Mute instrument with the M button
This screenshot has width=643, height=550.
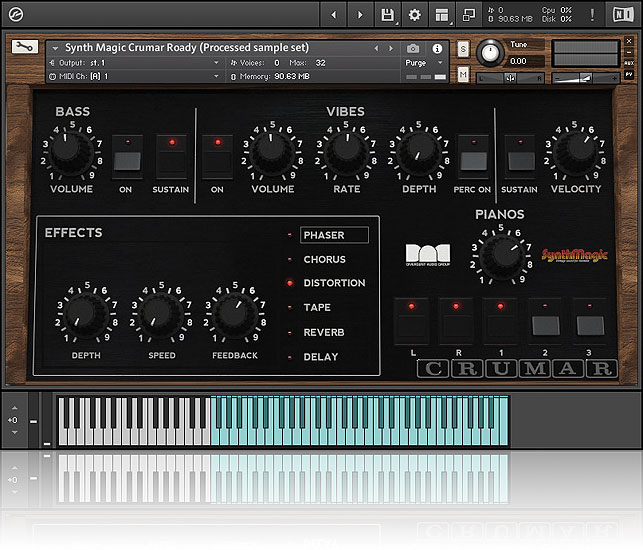(464, 75)
